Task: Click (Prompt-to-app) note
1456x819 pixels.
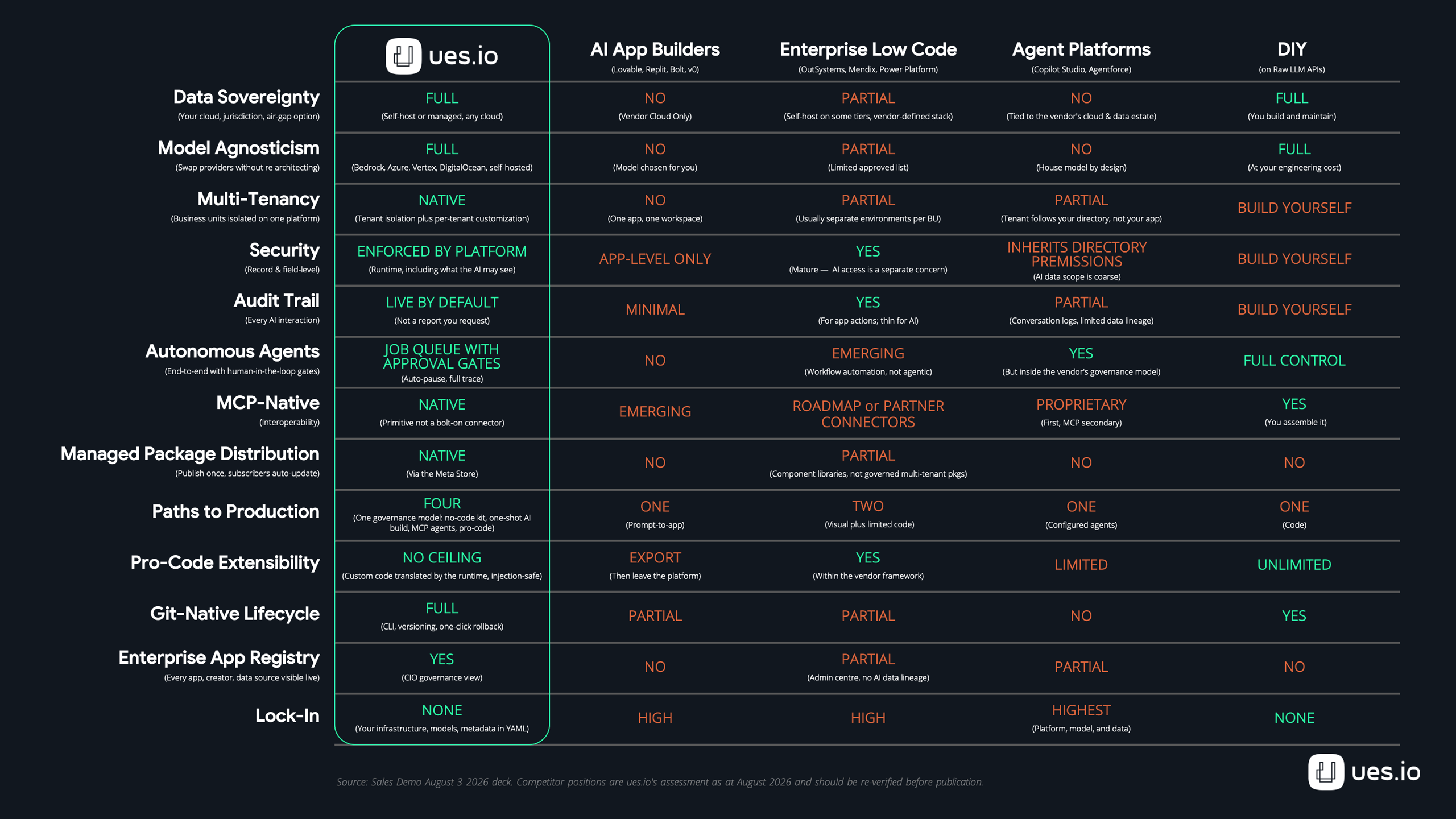Action: 655,525
